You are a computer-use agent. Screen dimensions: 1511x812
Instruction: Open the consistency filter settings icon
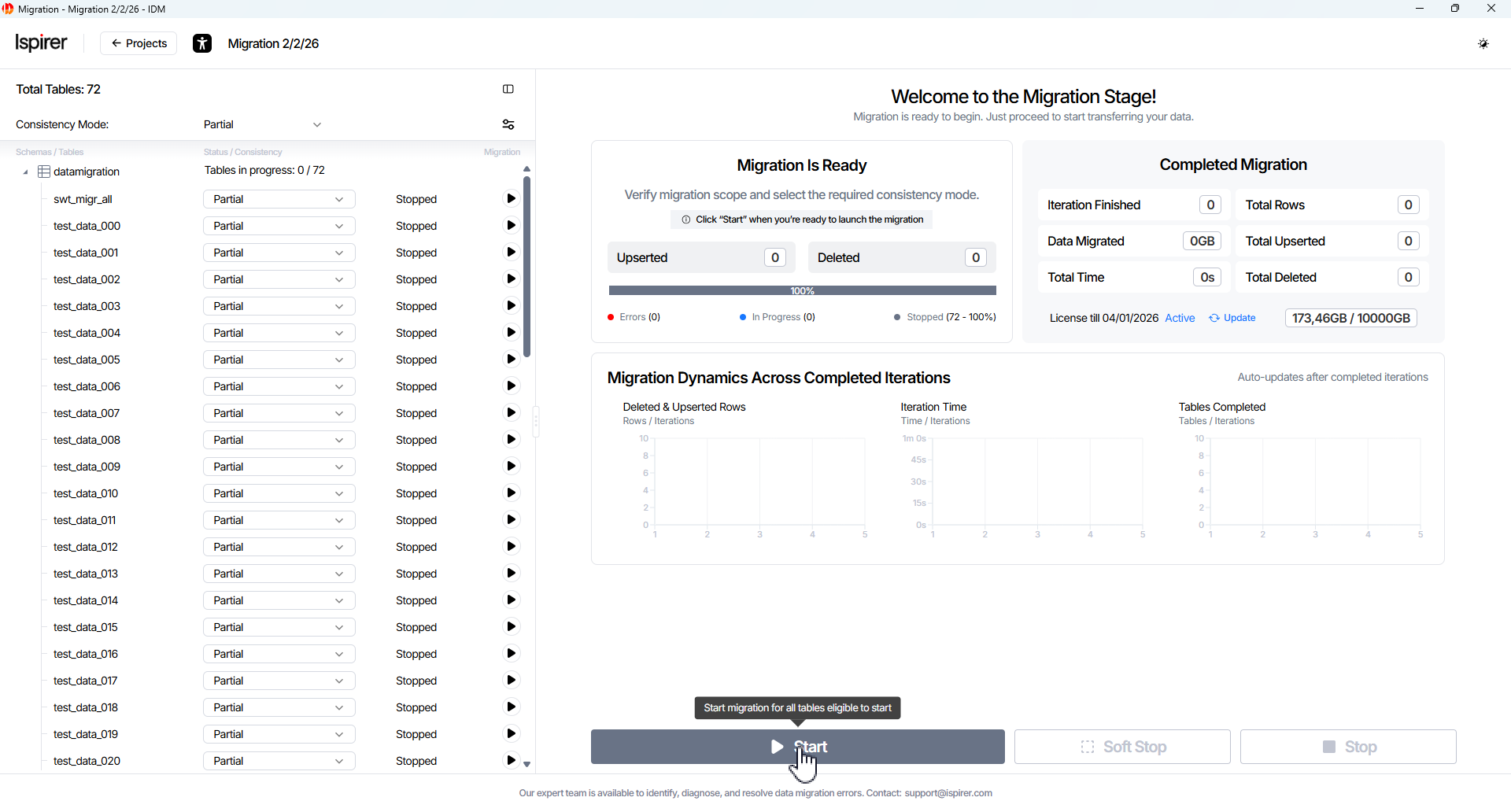508,124
